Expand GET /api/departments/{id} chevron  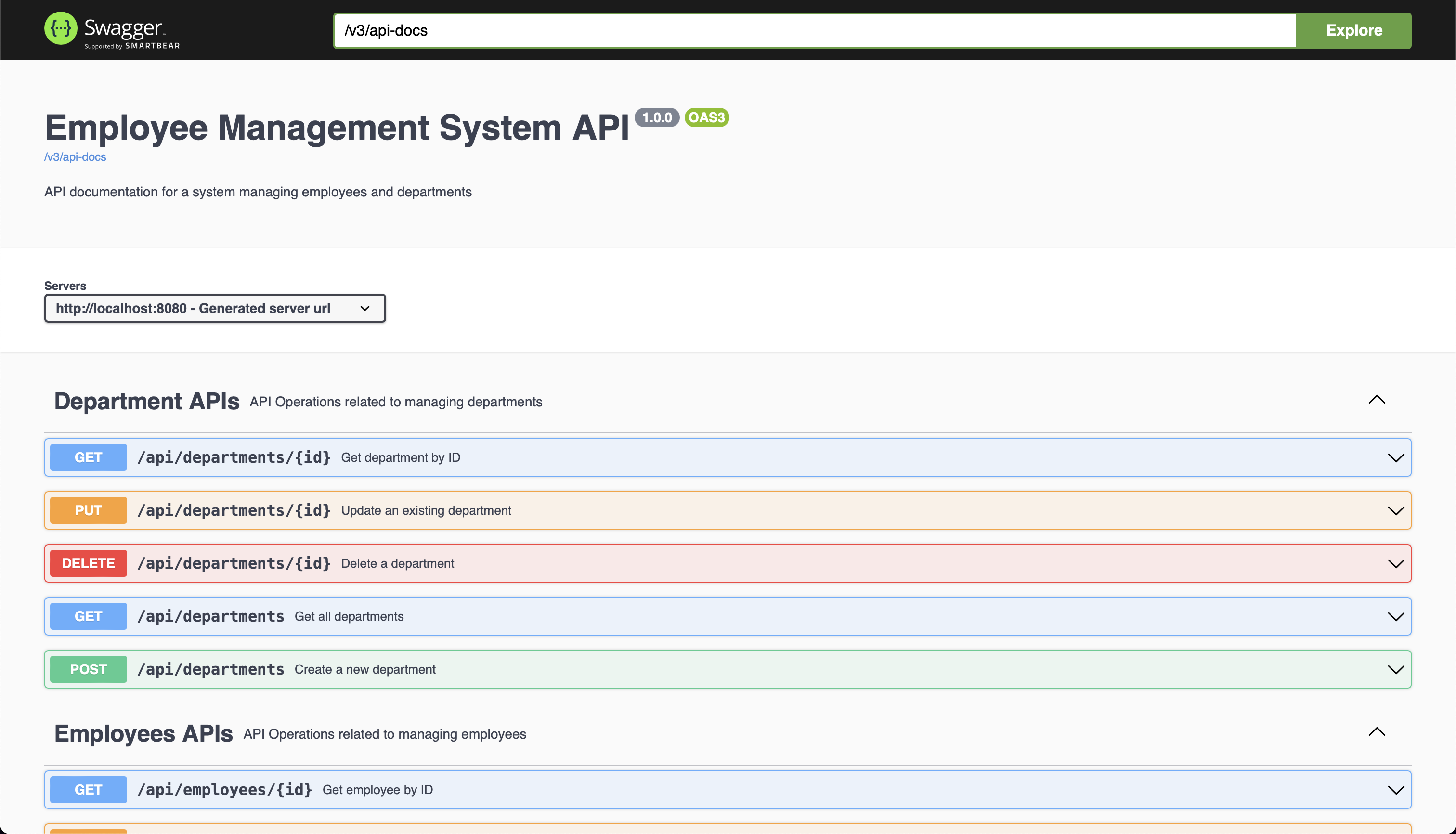[1396, 457]
